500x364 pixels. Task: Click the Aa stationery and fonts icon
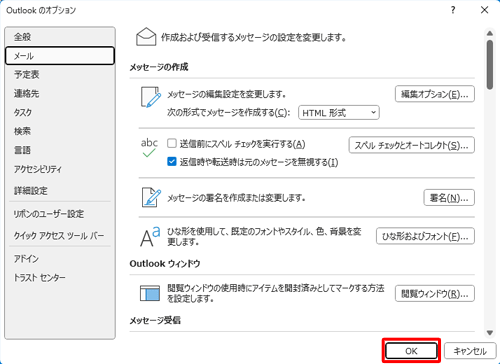pyautogui.click(x=150, y=236)
